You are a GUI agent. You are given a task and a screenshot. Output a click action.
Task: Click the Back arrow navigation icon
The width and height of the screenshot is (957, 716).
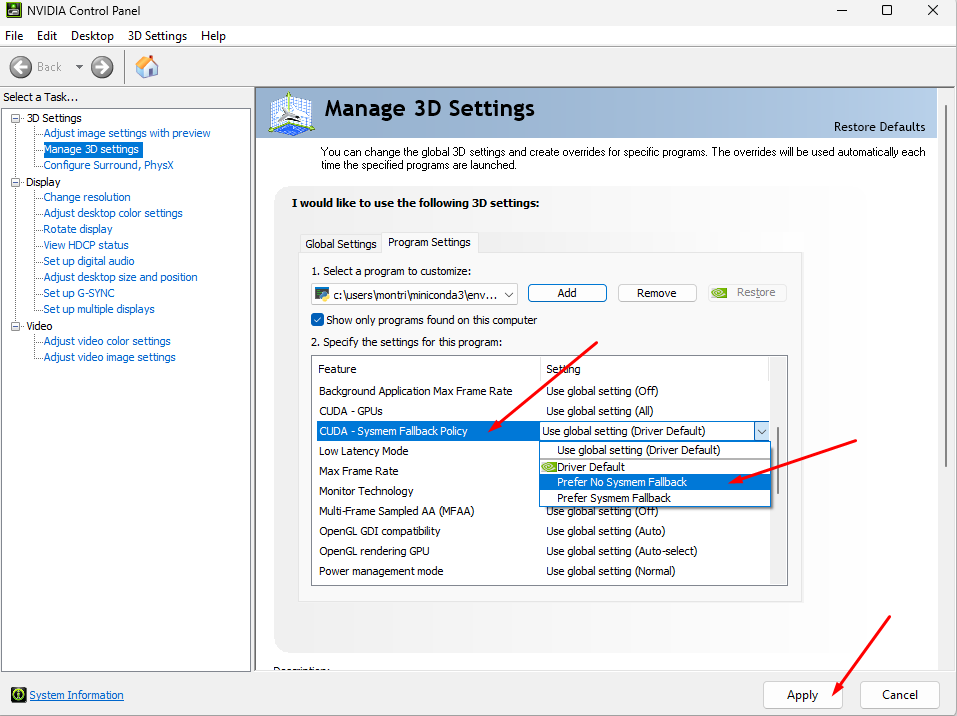click(21, 67)
